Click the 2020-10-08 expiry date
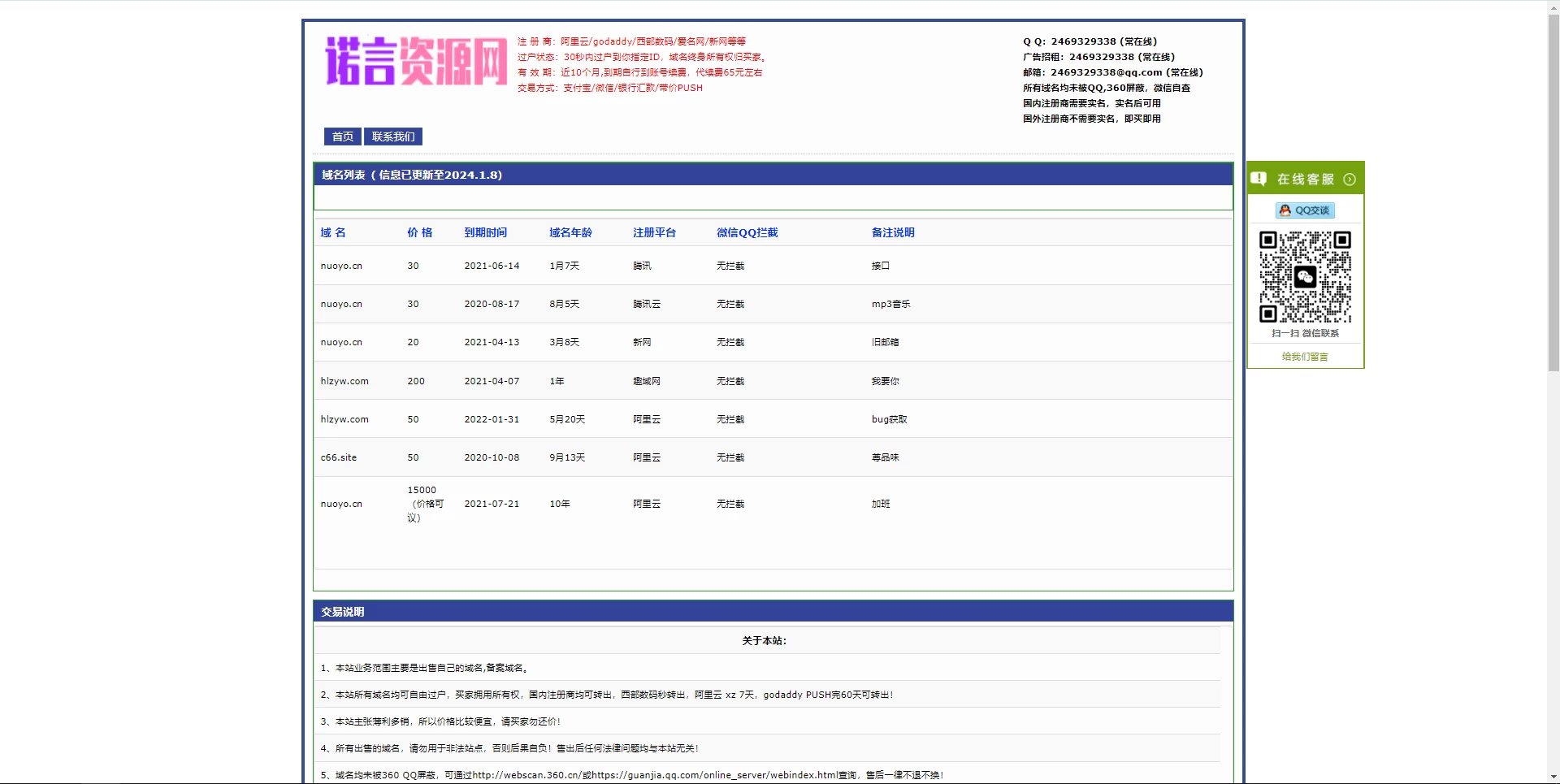Viewport: 1560px width, 784px height. (492, 457)
